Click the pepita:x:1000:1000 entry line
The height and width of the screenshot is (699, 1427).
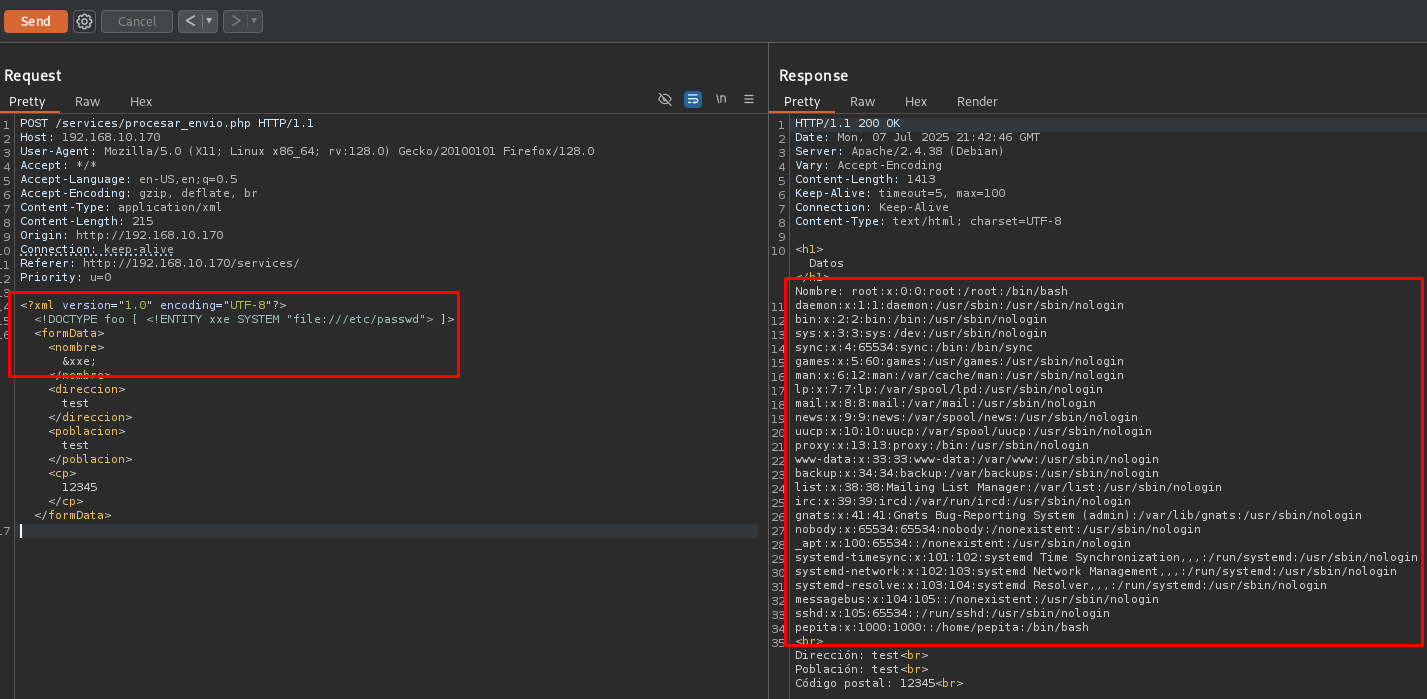tap(942, 627)
